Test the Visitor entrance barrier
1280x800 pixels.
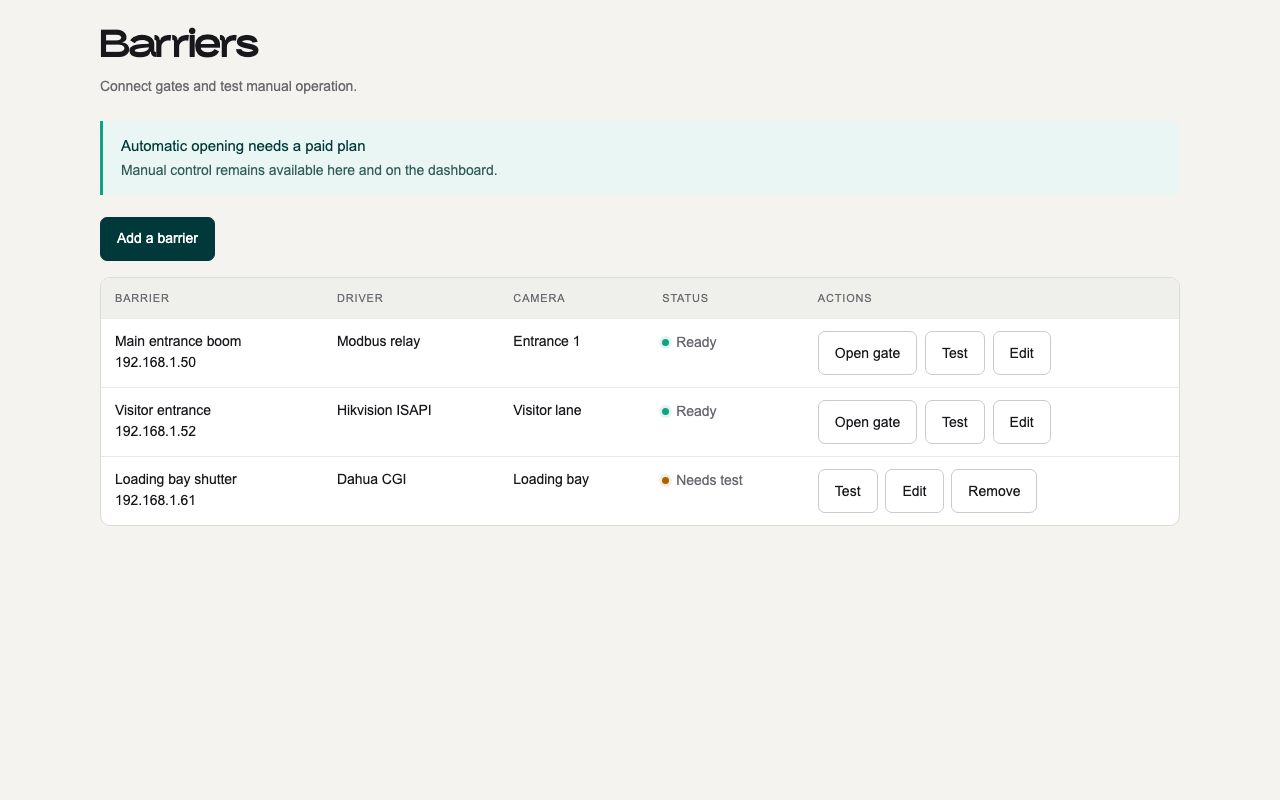pyautogui.click(x=955, y=422)
